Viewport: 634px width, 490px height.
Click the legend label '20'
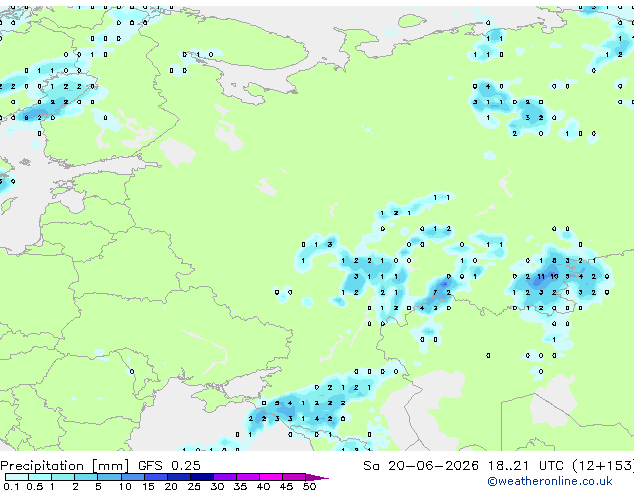171,486
